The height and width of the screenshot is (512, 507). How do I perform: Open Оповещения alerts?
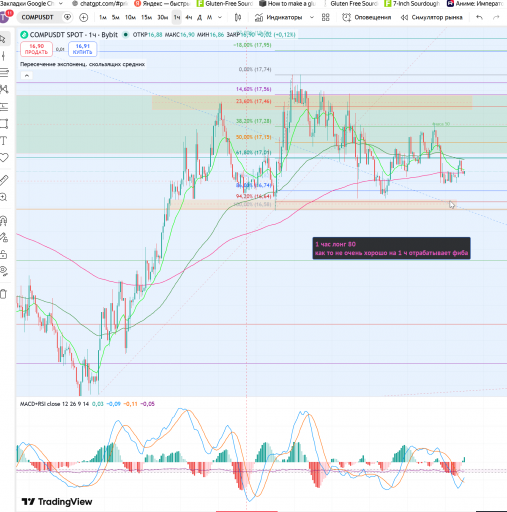[367, 17]
